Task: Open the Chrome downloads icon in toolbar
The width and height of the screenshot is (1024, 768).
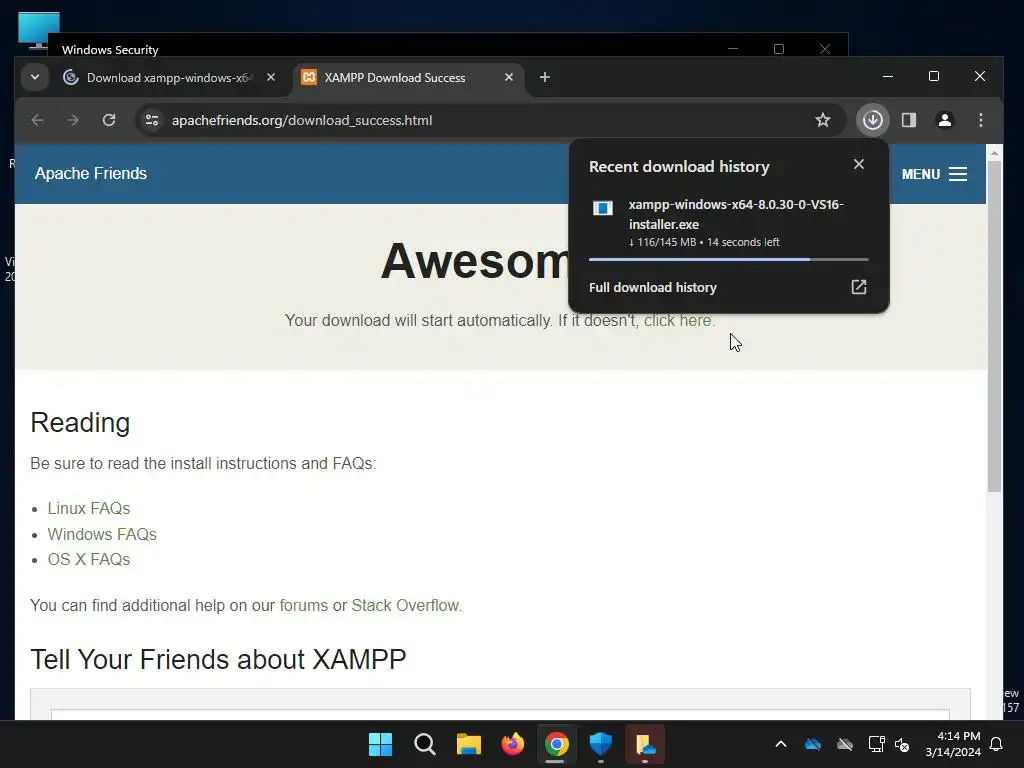Action: pyautogui.click(x=872, y=120)
